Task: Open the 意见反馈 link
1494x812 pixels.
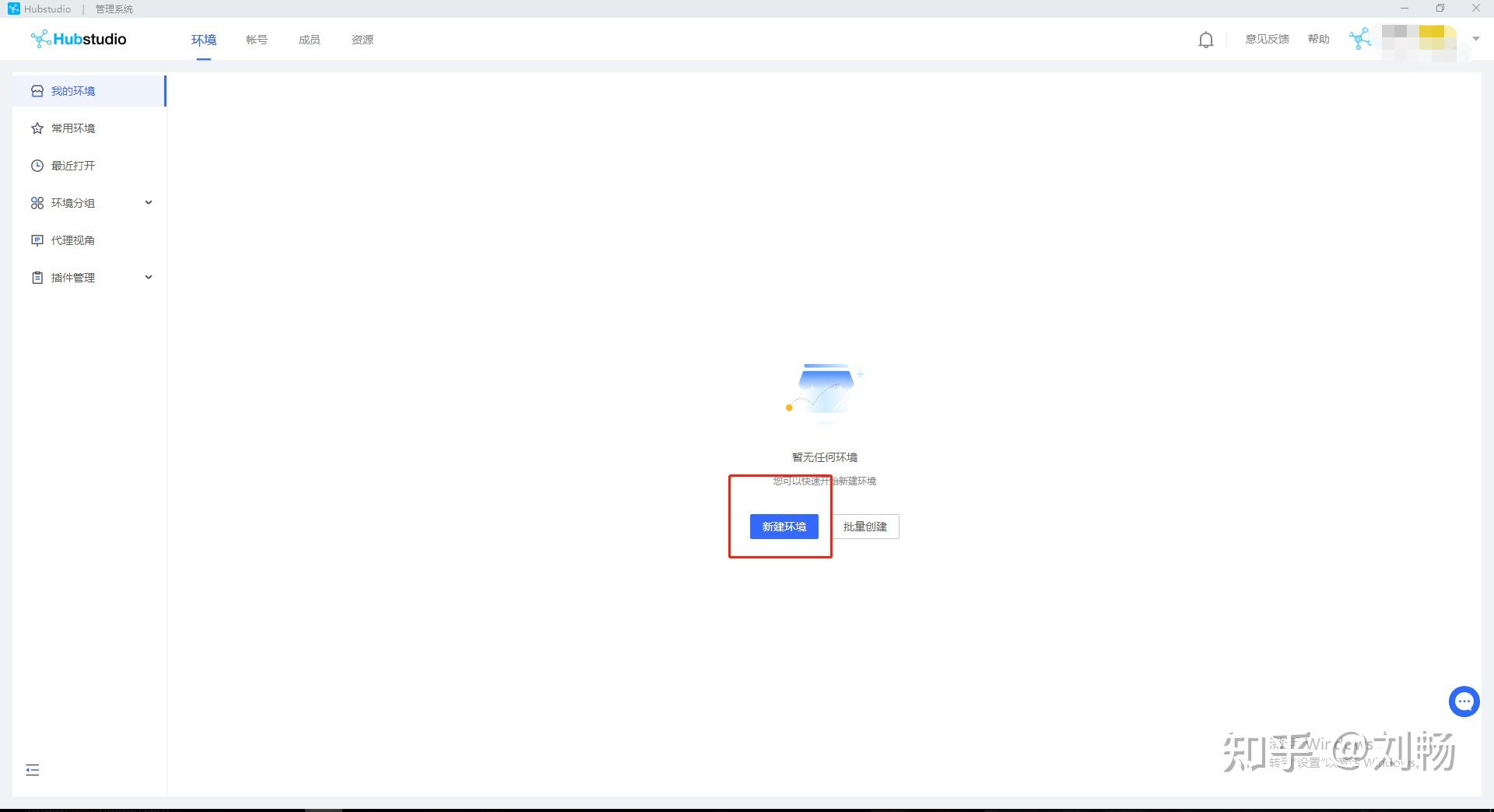Action: 1267,39
